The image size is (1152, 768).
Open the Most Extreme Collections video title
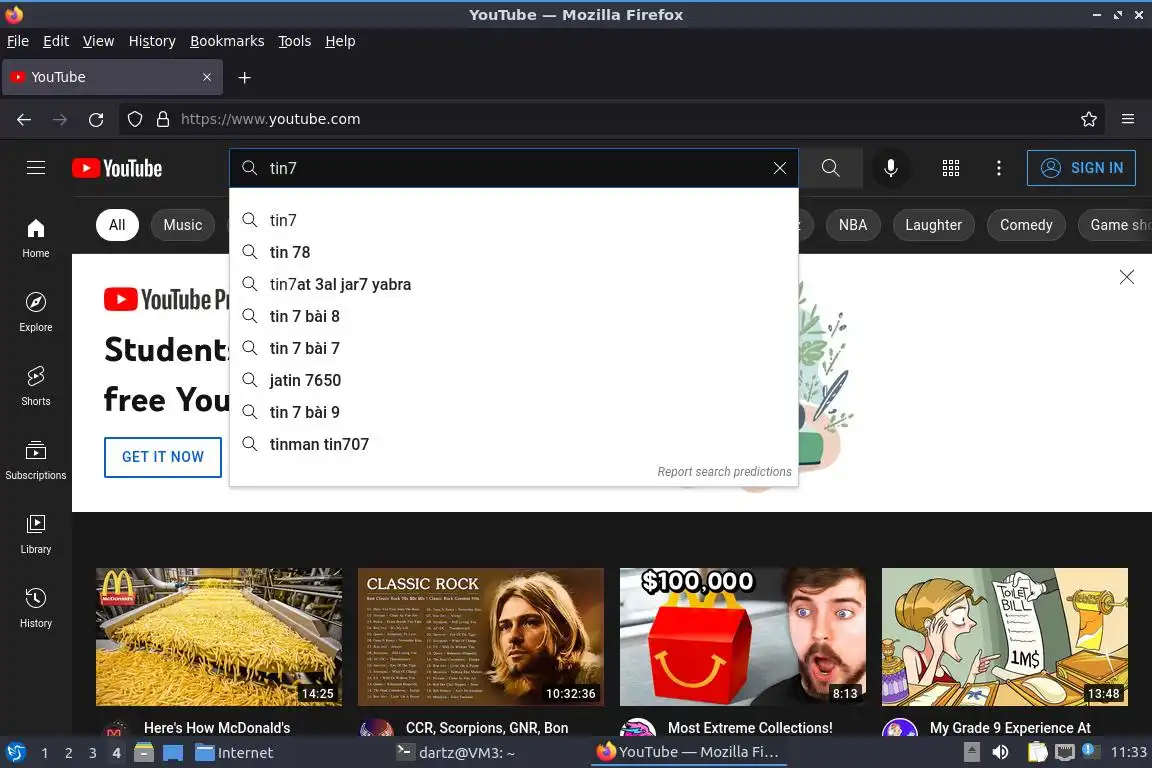tap(749, 728)
